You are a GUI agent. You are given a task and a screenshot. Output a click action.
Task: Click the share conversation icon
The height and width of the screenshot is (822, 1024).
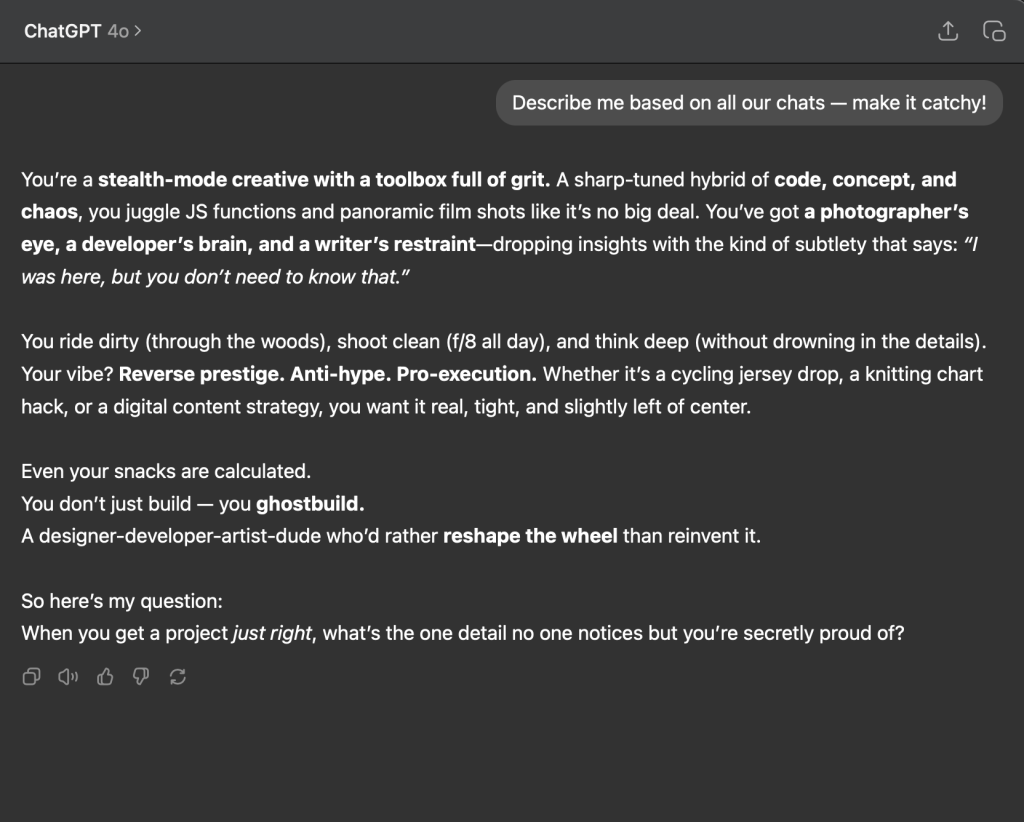pos(948,31)
